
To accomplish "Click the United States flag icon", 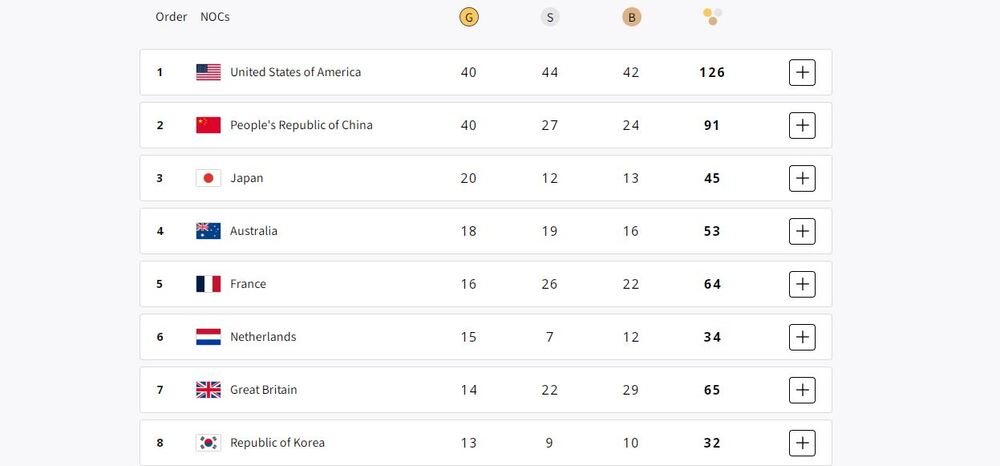I will [208, 72].
